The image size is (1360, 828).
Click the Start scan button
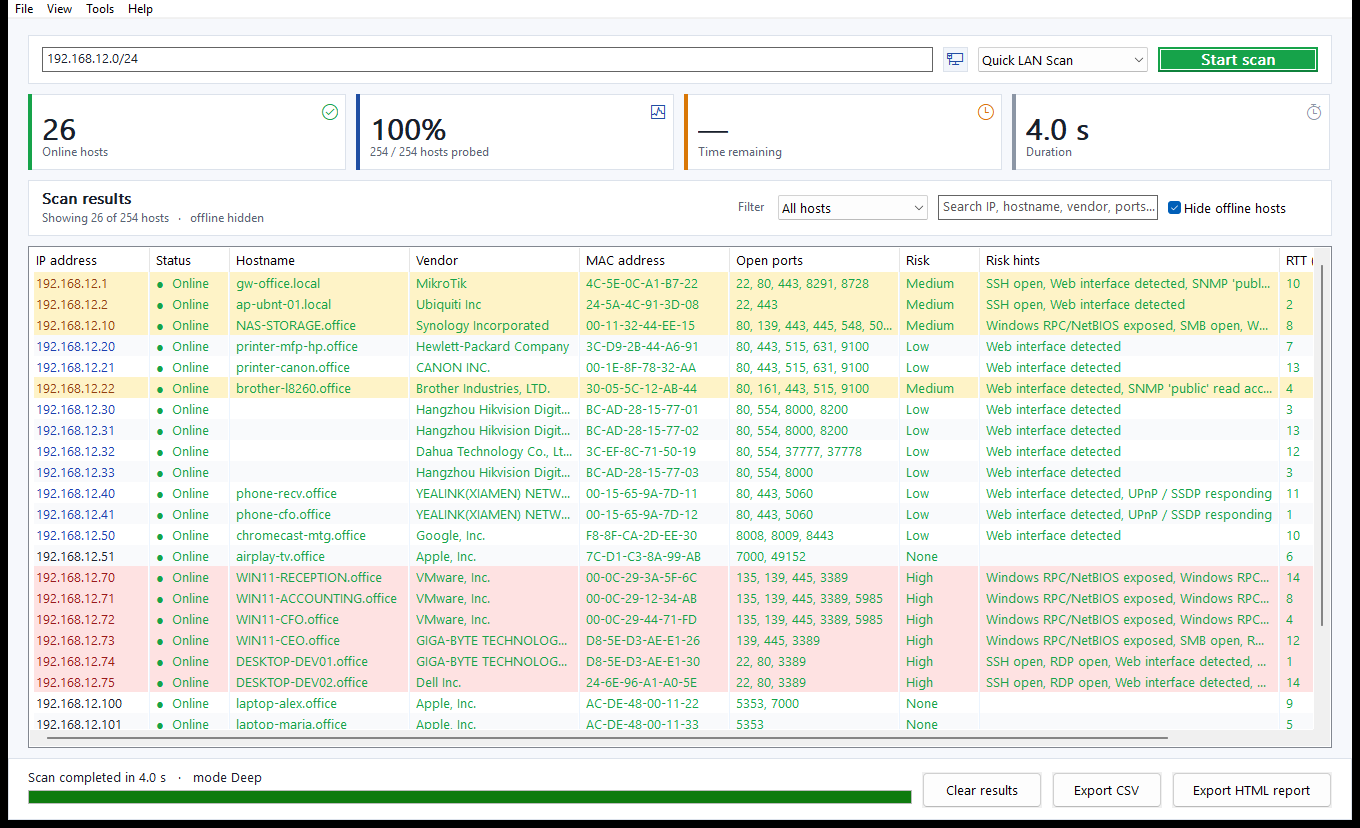click(1238, 60)
